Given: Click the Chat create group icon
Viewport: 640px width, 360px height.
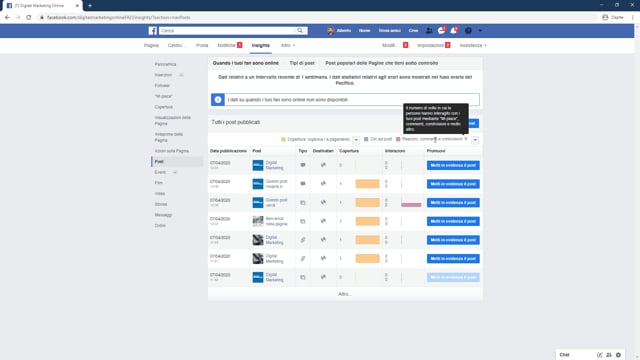Looking at the screenshot, I should tap(609, 355).
